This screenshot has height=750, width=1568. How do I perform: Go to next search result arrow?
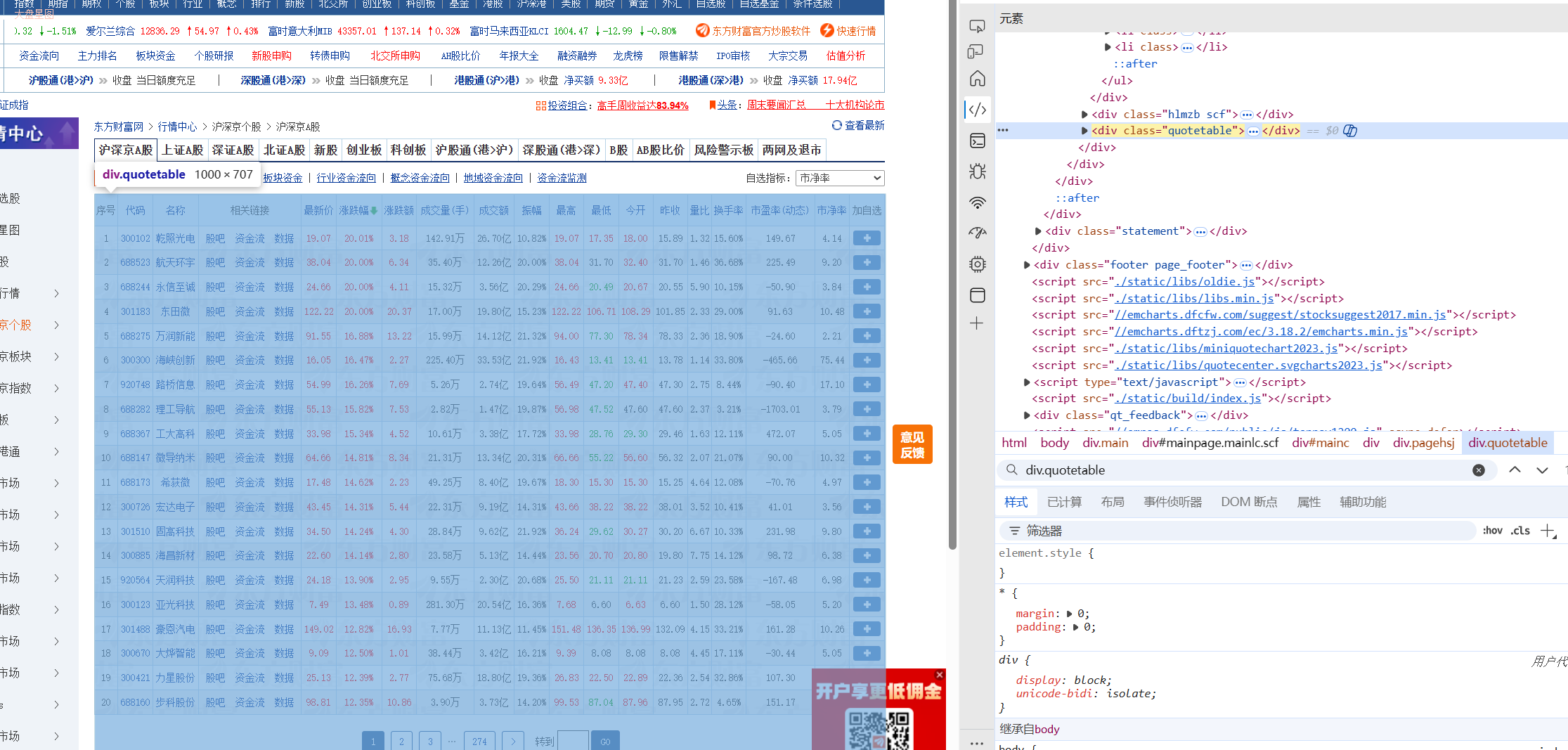1542,470
